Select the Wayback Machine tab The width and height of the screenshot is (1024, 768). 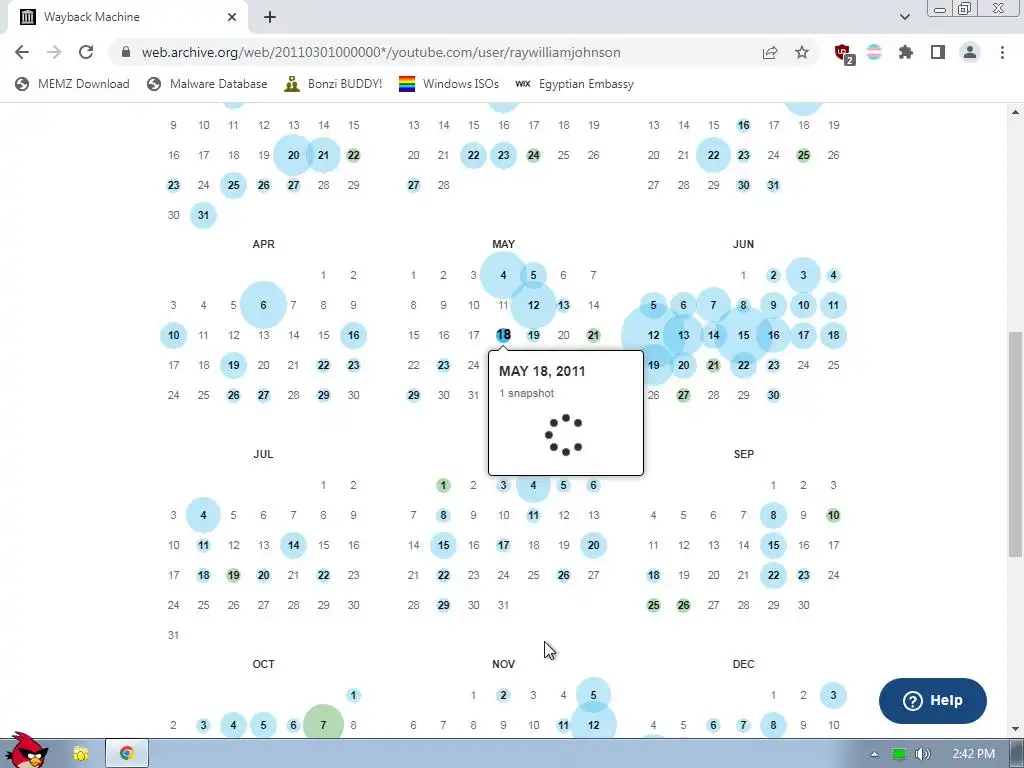pyautogui.click(x=127, y=17)
